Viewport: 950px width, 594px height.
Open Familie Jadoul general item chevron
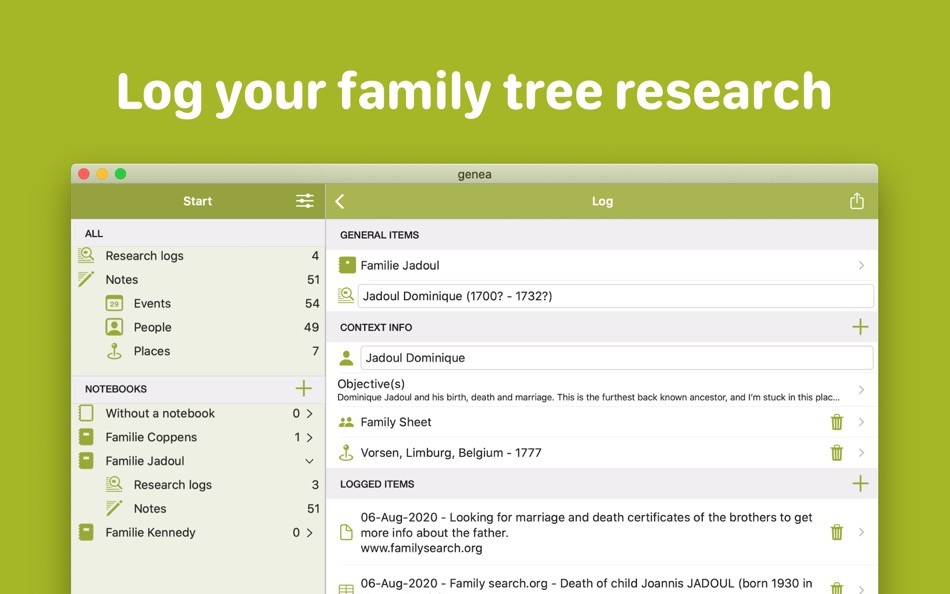pyautogui.click(x=861, y=265)
